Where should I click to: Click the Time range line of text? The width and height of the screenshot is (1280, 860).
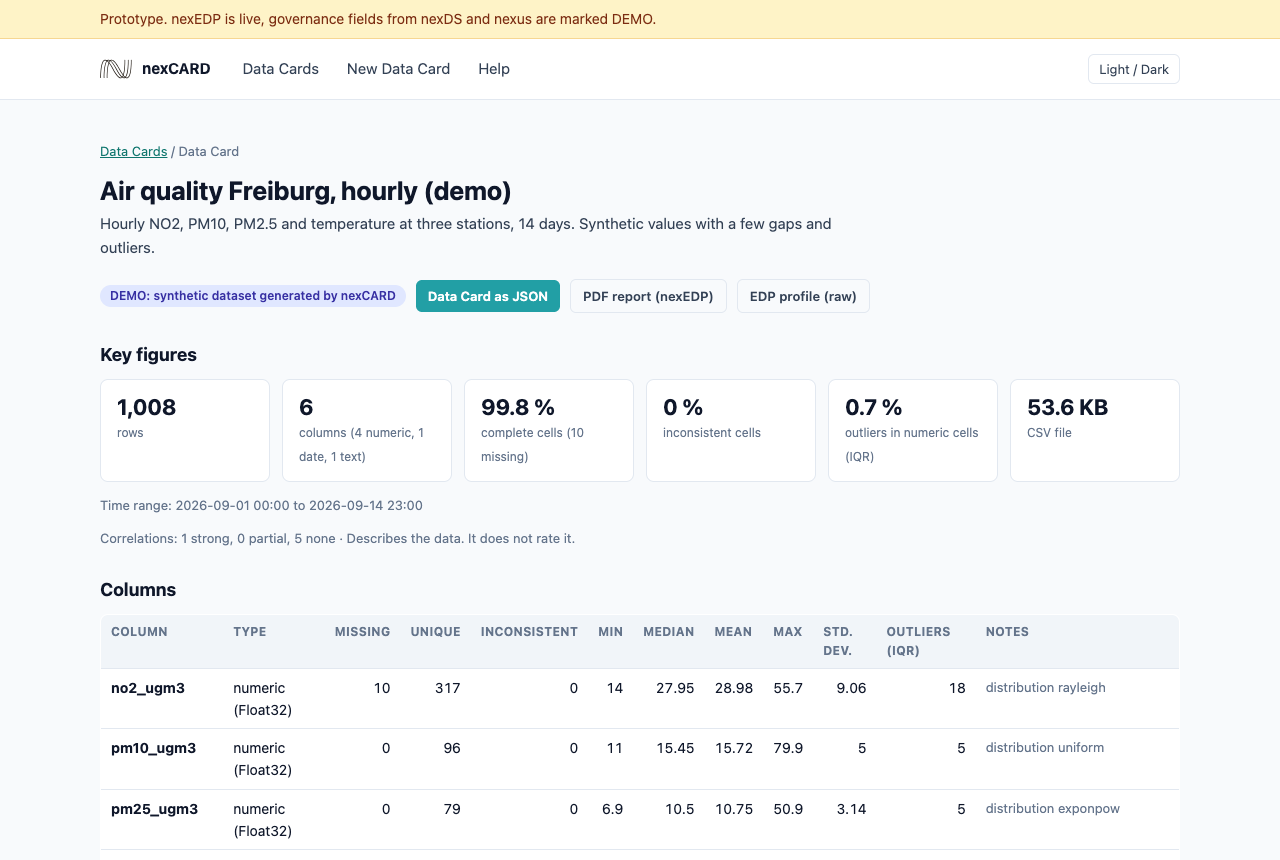coord(261,506)
